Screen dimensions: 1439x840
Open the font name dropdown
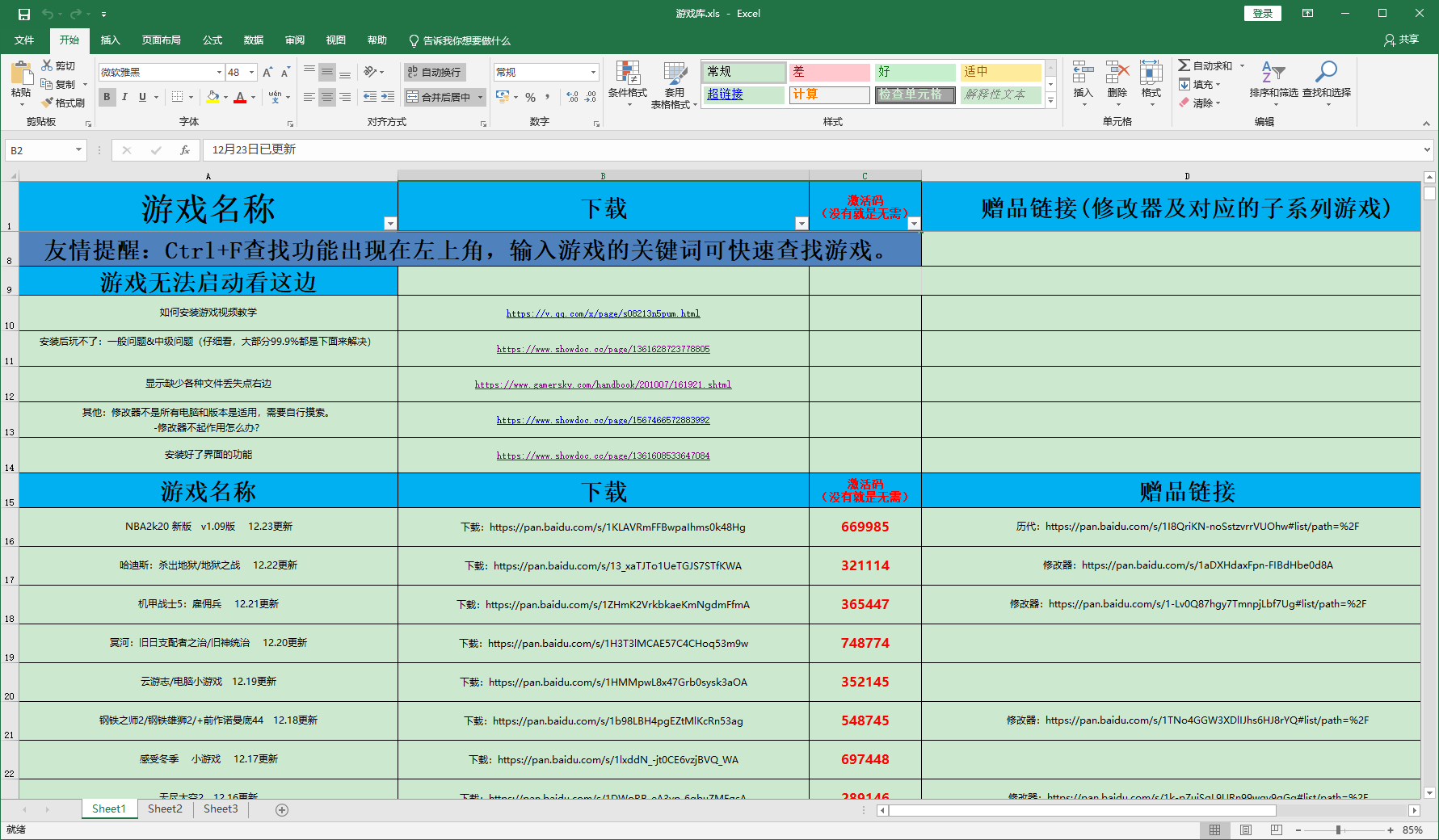tap(219, 72)
